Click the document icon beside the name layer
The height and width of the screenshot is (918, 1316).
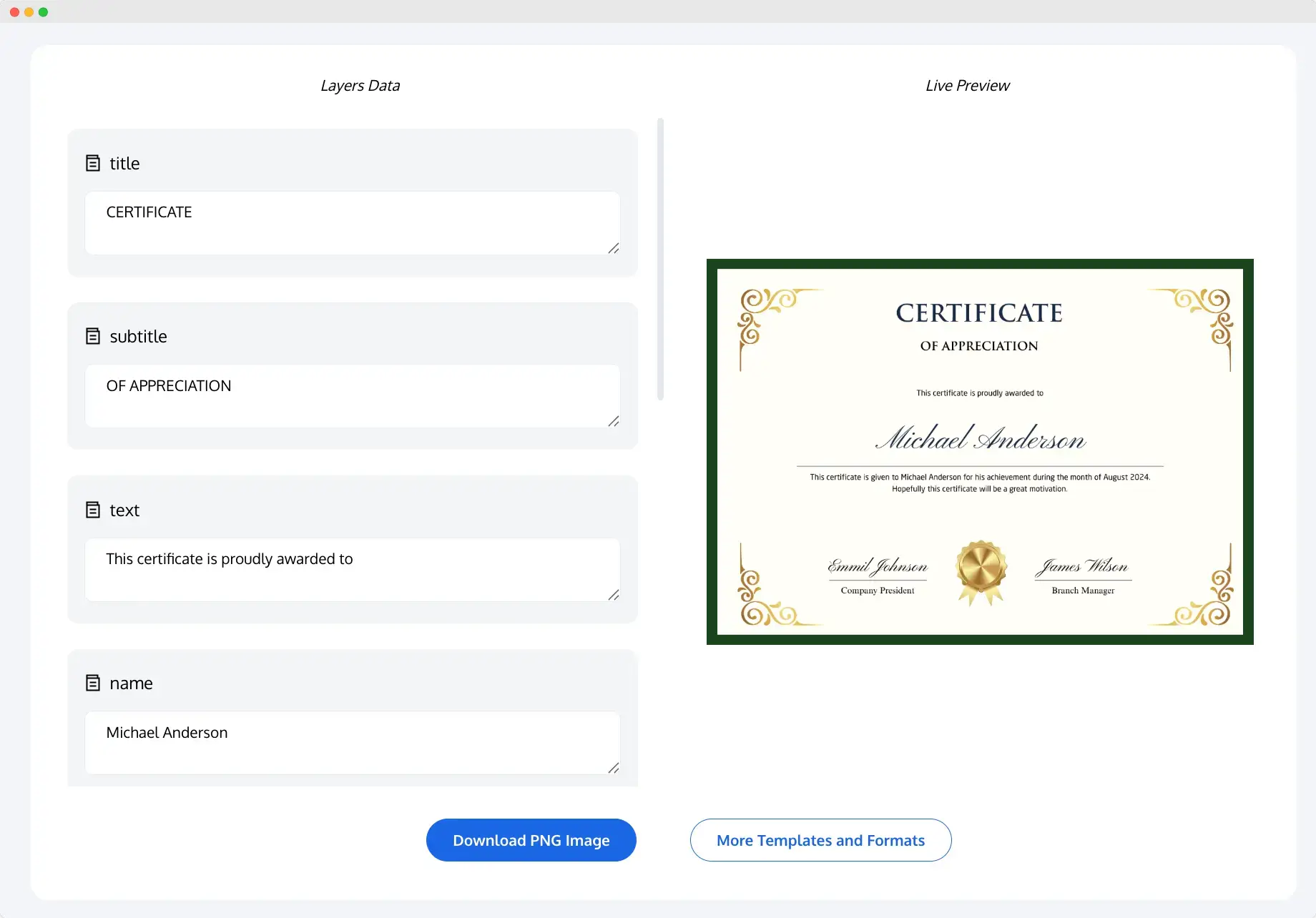[x=94, y=682]
